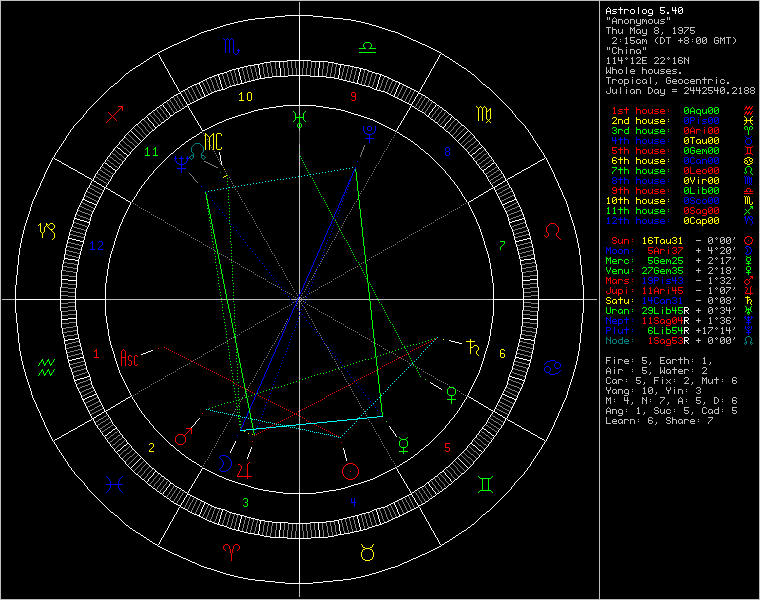
Task: Select the house 10 number in the wheel
Action: pos(244,97)
